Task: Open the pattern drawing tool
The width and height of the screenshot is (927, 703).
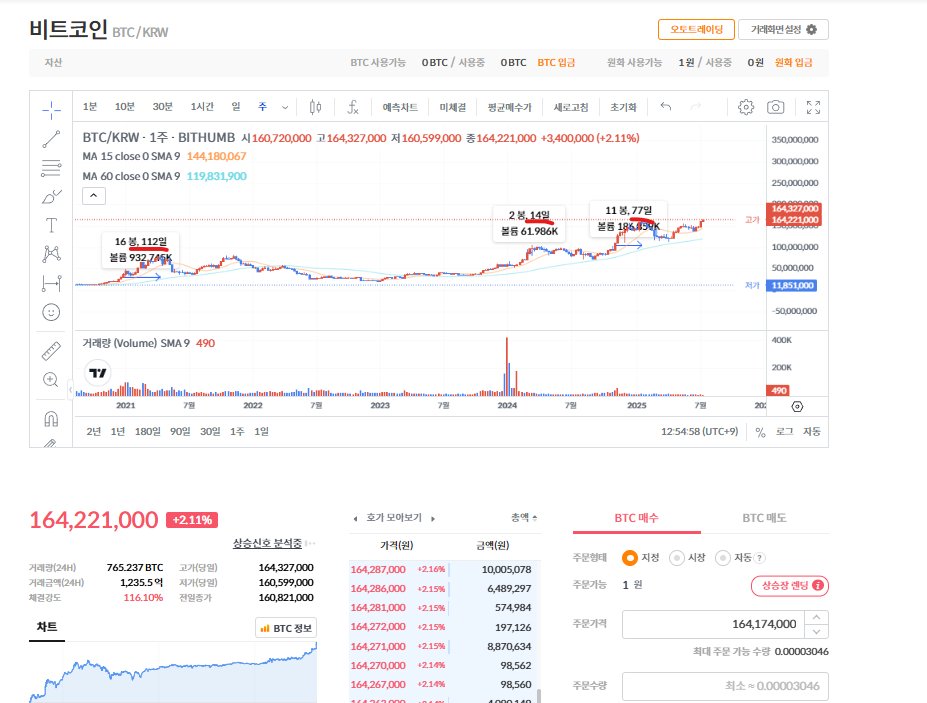Action: pos(51,254)
